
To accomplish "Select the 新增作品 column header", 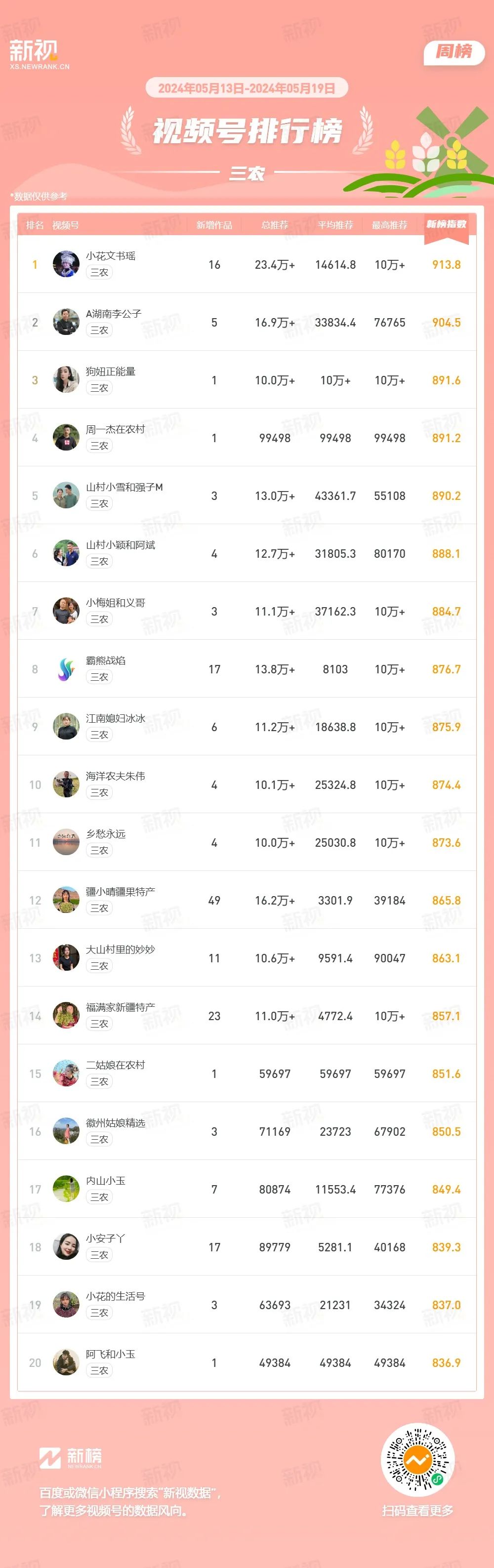I will click(x=214, y=225).
